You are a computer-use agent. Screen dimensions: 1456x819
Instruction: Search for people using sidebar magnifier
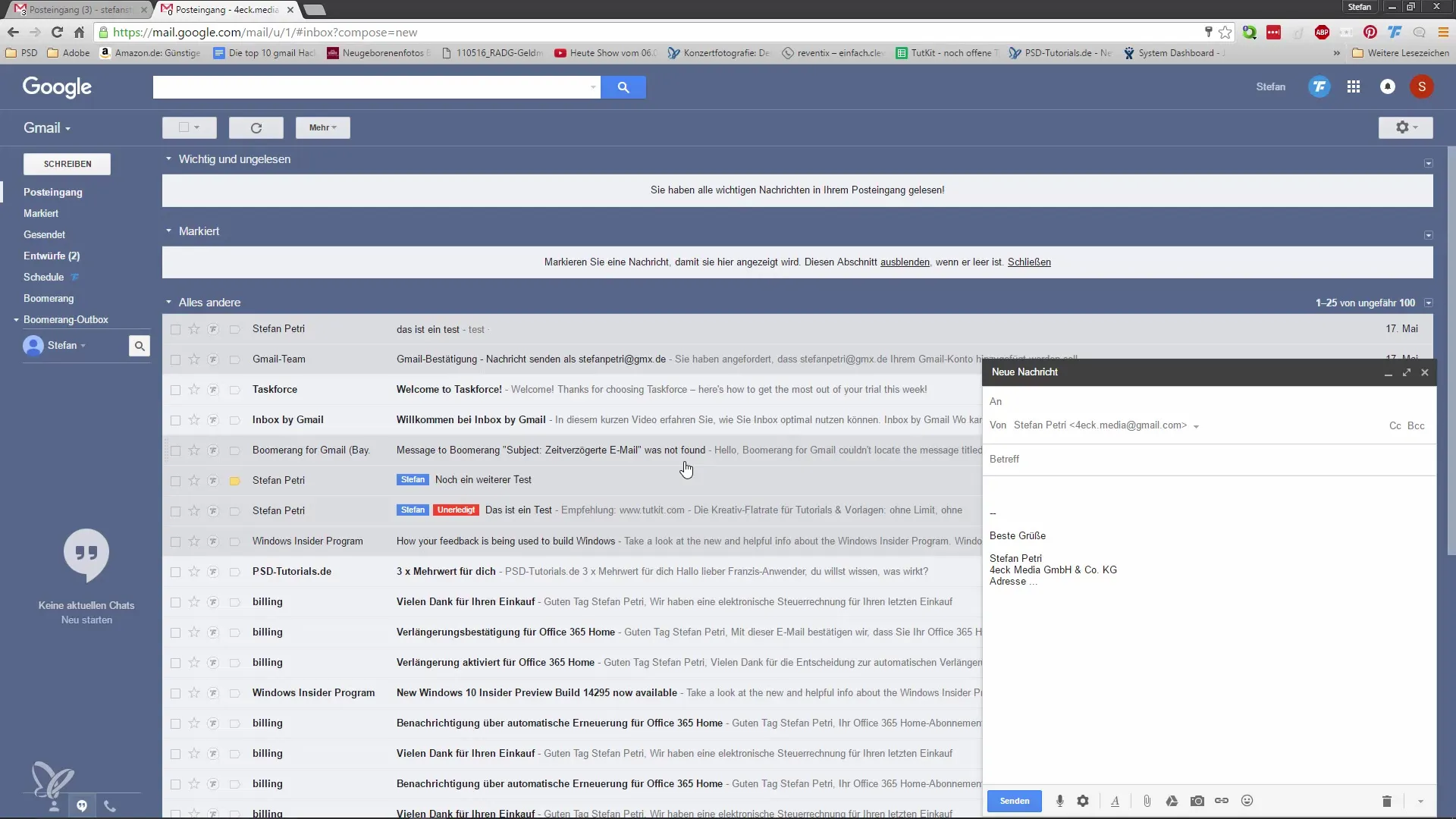pyautogui.click(x=140, y=346)
